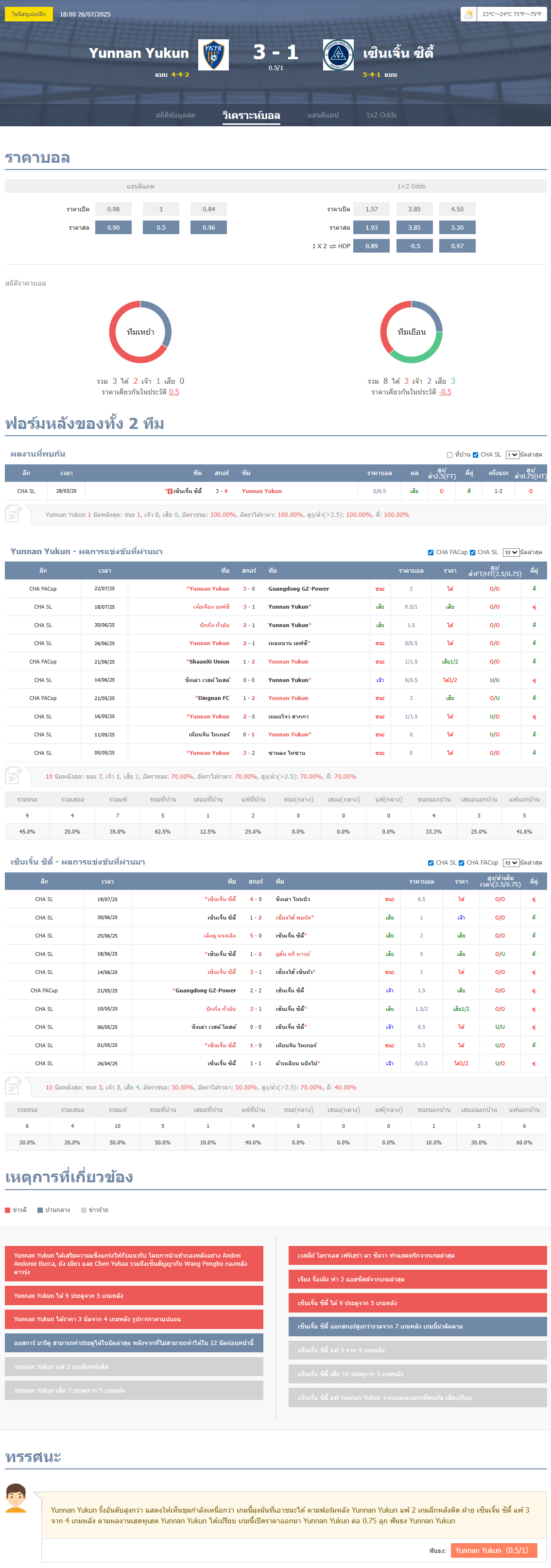The height and width of the screenshot is (1568, 551).
Task: Toggle the CHA SL checkbox in ผลงานที่พบกัน
Action: coord(476,455)
